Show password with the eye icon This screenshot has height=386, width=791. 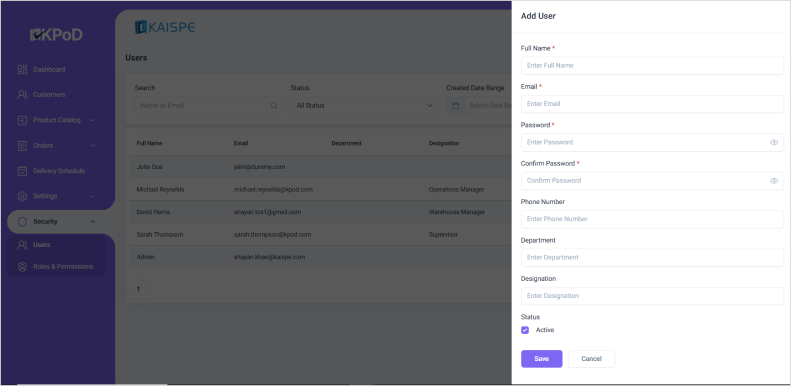click(774, 142)
